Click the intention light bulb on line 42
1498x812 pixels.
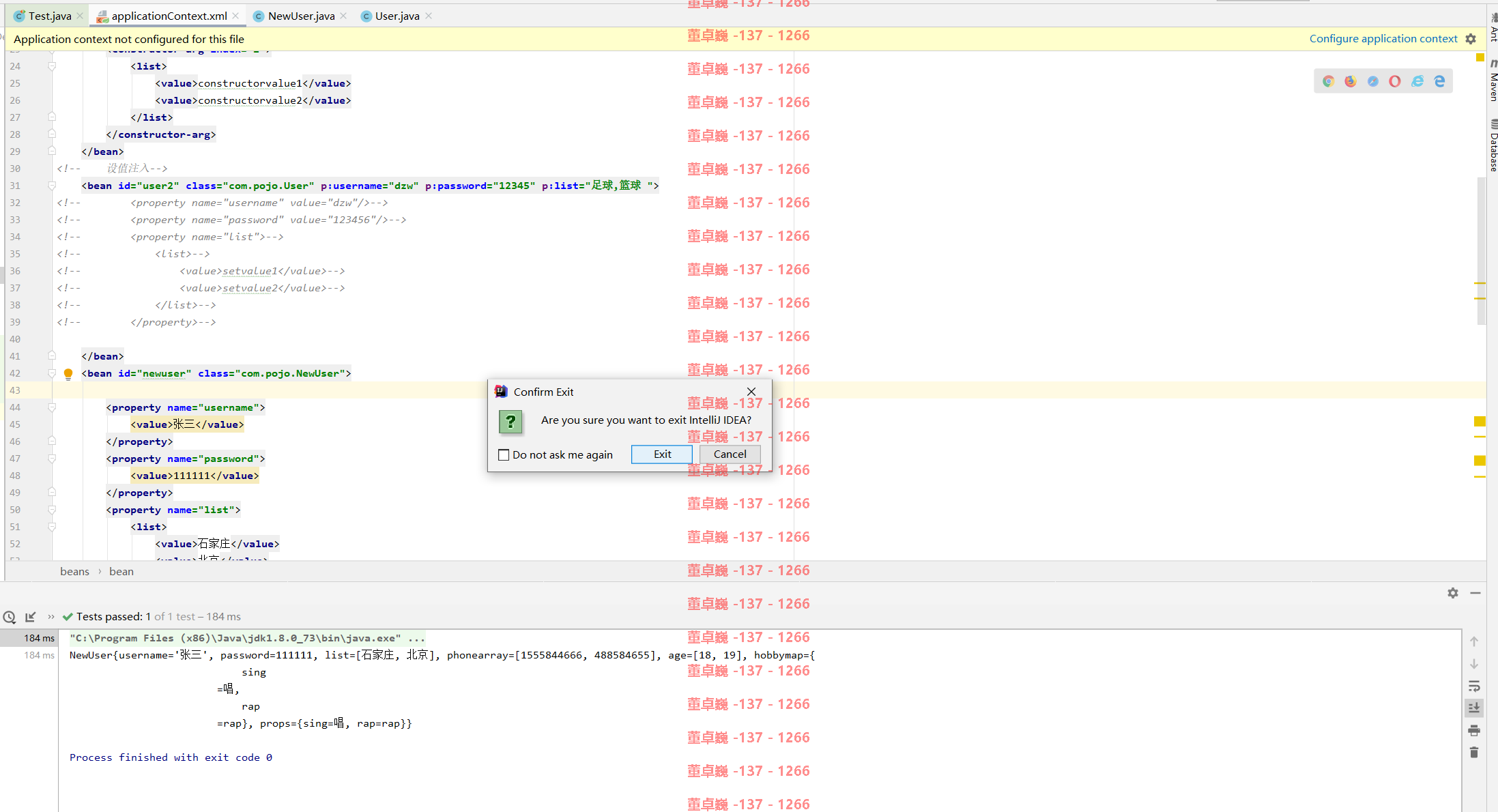pyautogui.click(x=68, y=374)
